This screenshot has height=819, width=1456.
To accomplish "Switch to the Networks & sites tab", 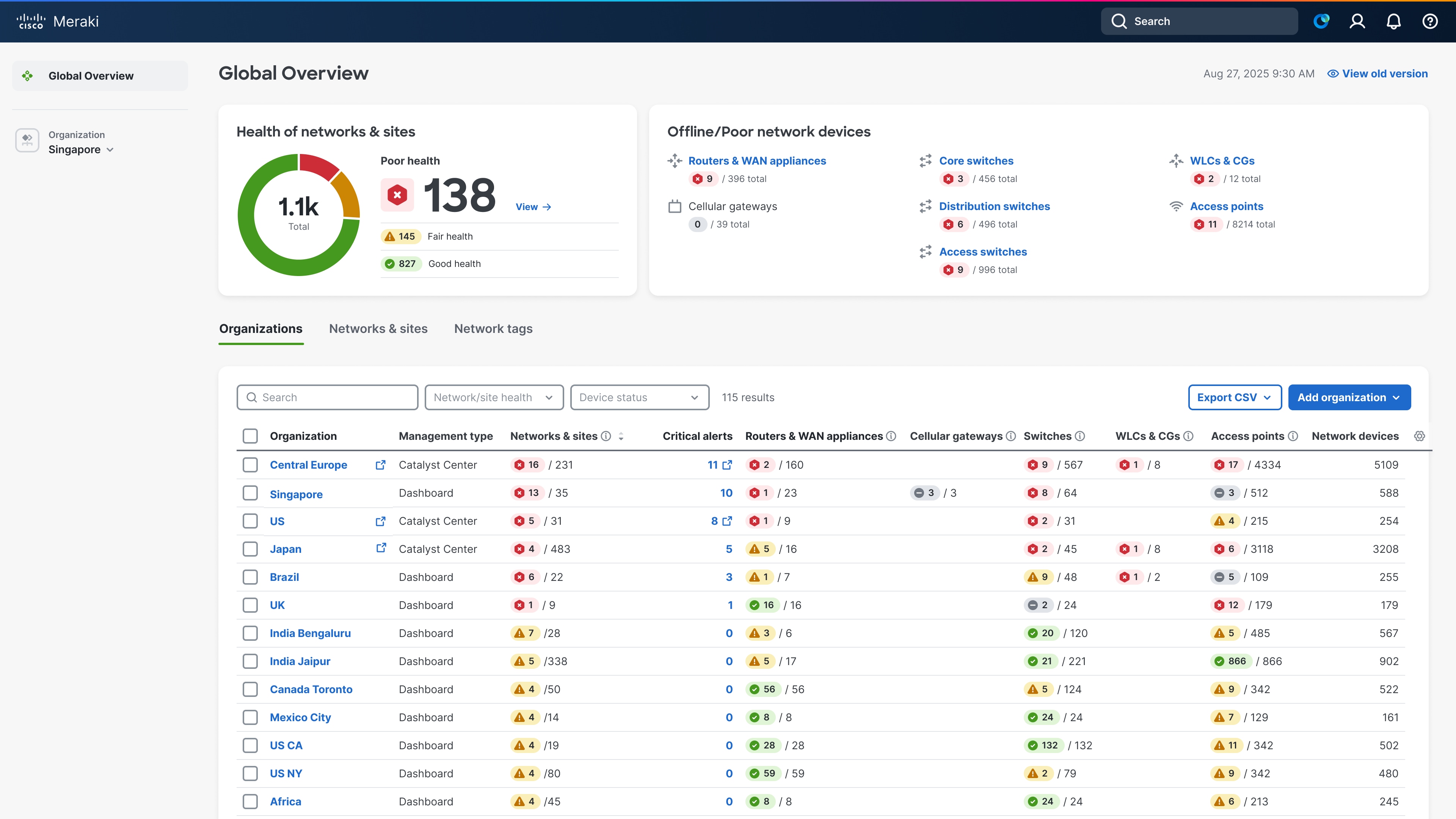I will point(378,328).
